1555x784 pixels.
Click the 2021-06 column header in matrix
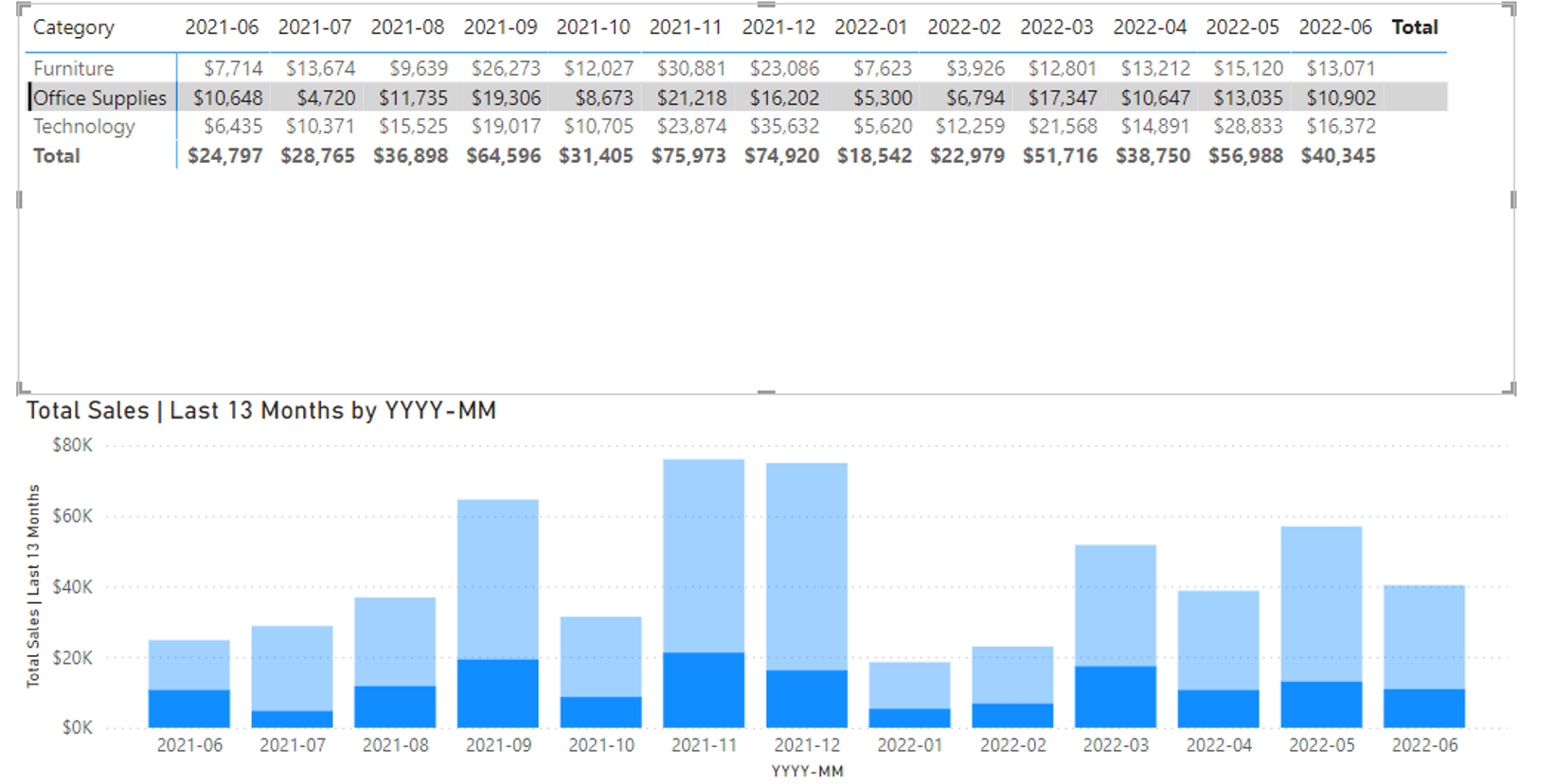pos(222,27)
